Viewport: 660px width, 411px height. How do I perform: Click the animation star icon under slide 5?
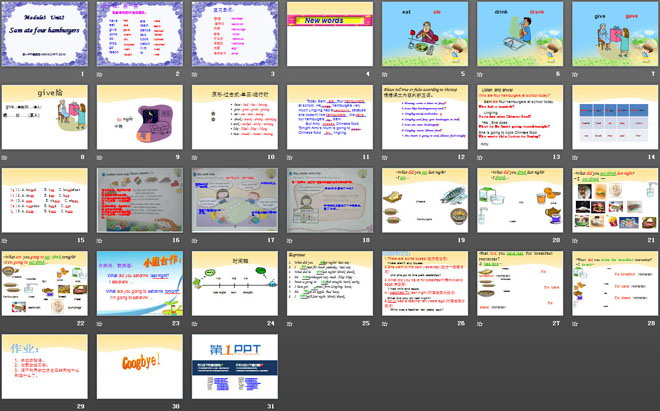click(385, 75)
